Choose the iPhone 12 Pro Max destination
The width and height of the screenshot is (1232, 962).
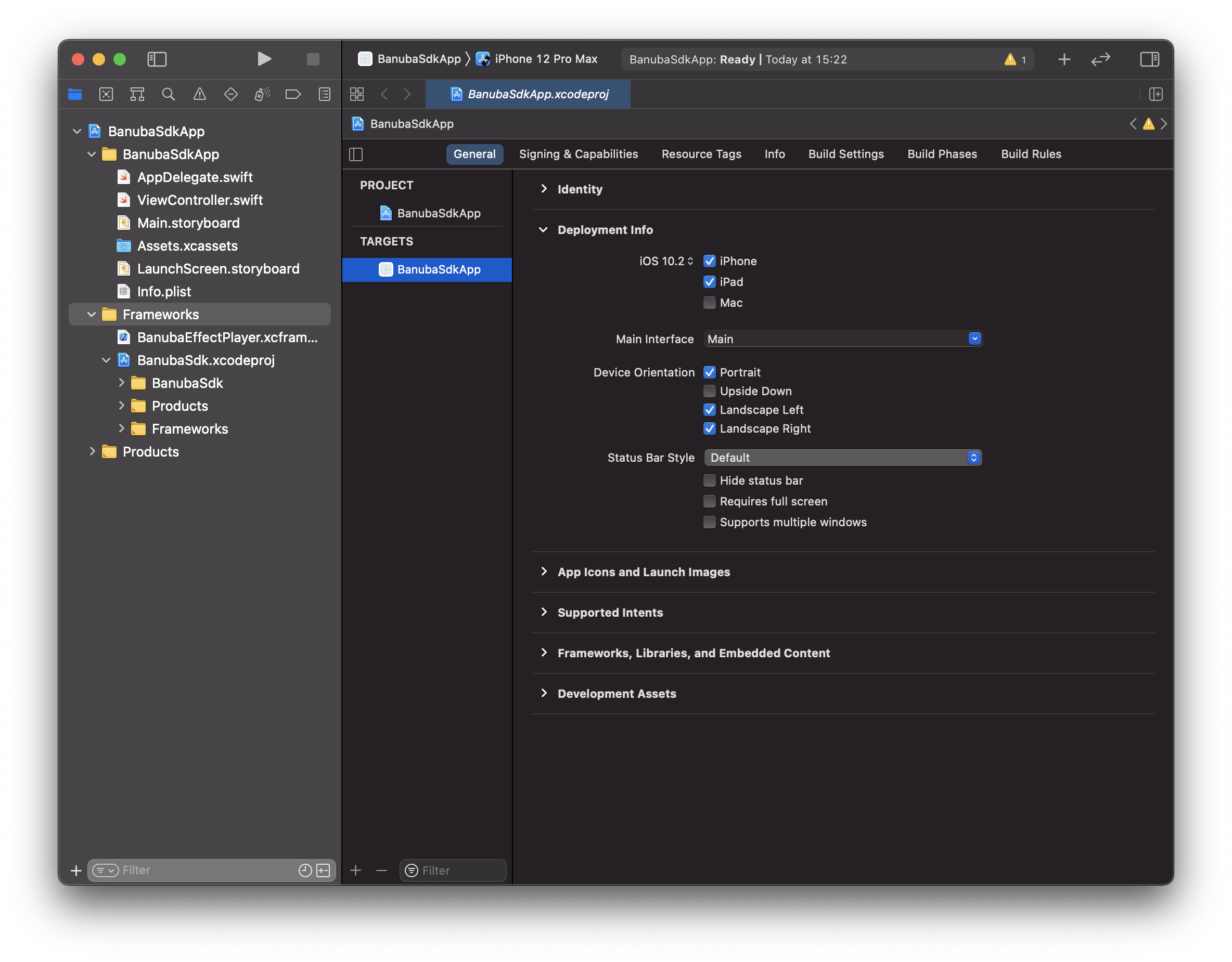(x=537, y=59)
